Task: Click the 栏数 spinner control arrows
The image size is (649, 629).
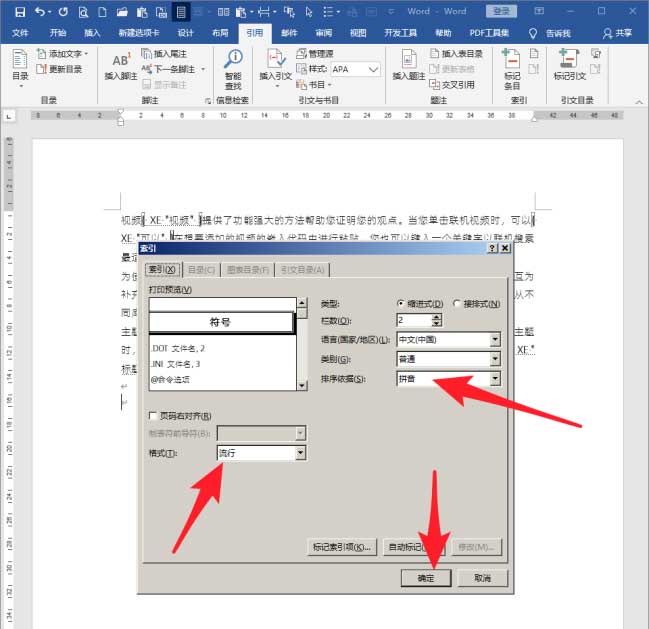Action: [435, 321]
